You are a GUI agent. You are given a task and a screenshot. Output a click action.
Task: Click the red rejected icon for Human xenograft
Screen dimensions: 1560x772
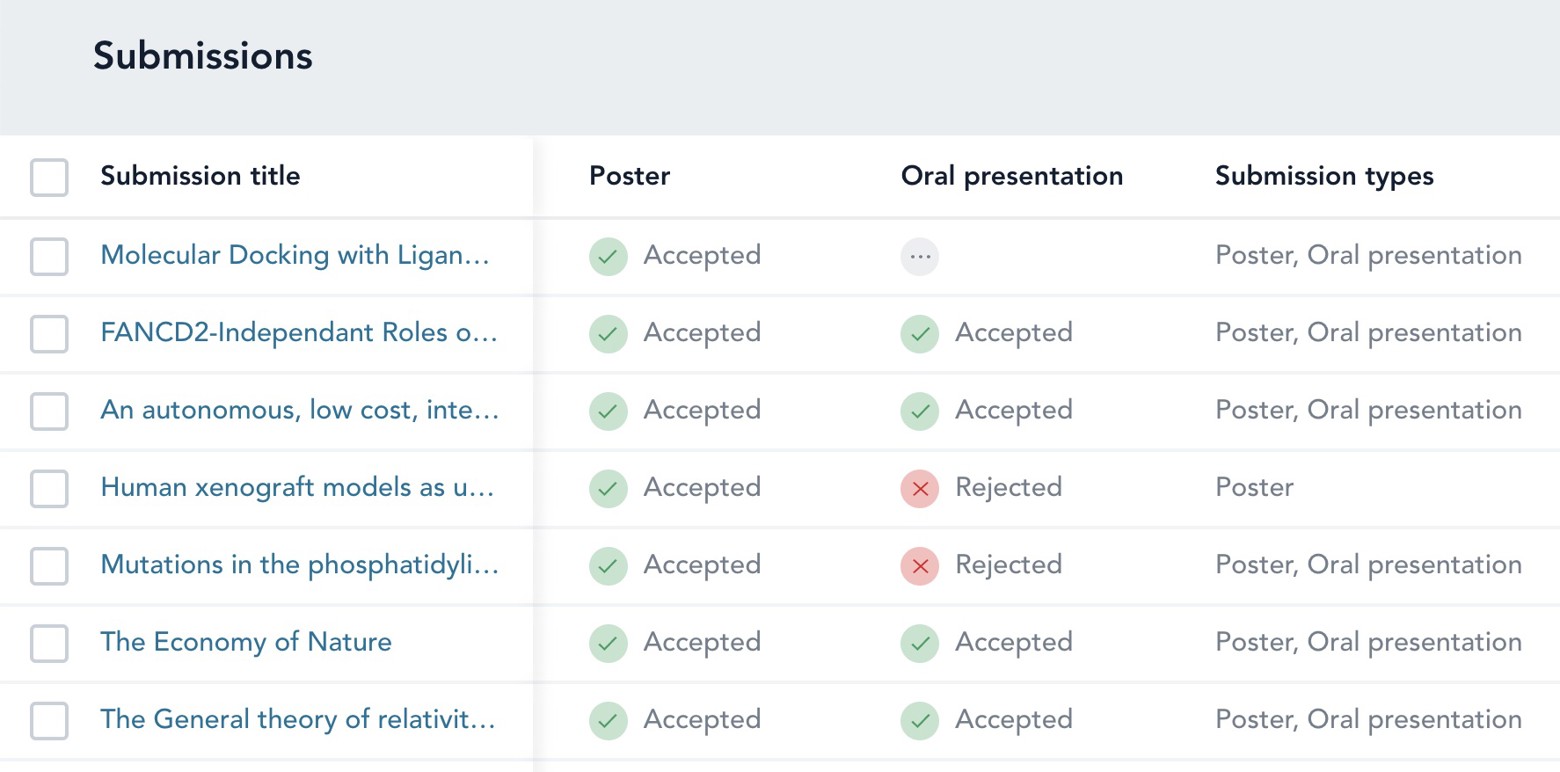tap(919, 489)
